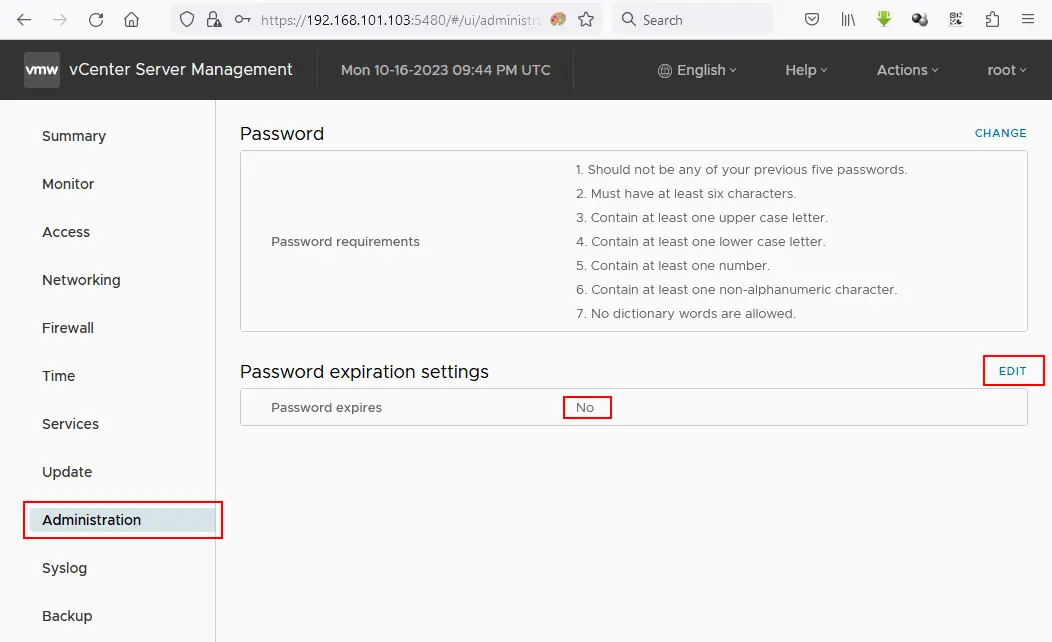Switch to the Firewall section
The height and width of the screenshot is (642, 1052).
tap(67, 328)
